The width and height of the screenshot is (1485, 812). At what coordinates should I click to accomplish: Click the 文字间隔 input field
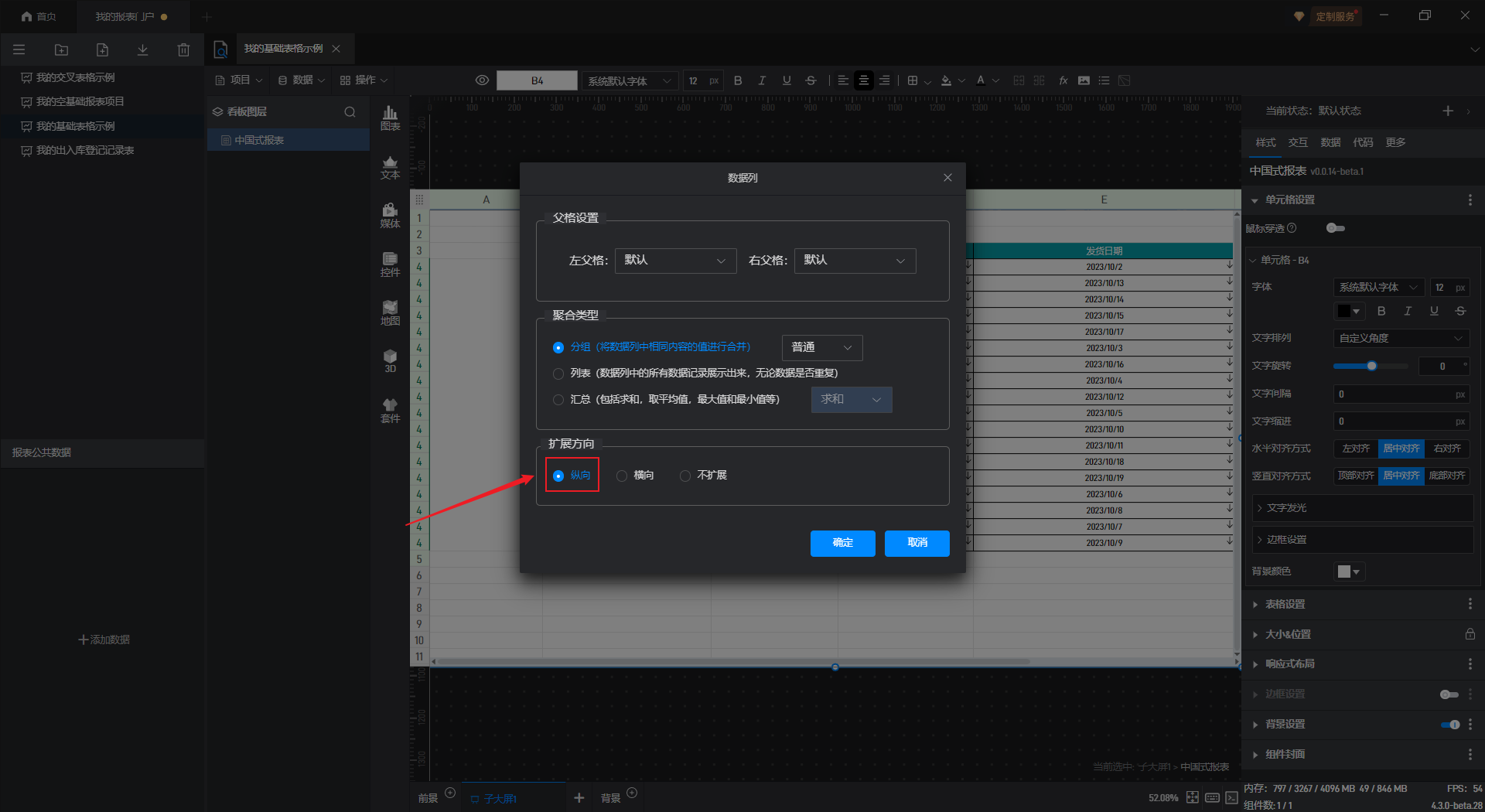(x=1394, y=394)
